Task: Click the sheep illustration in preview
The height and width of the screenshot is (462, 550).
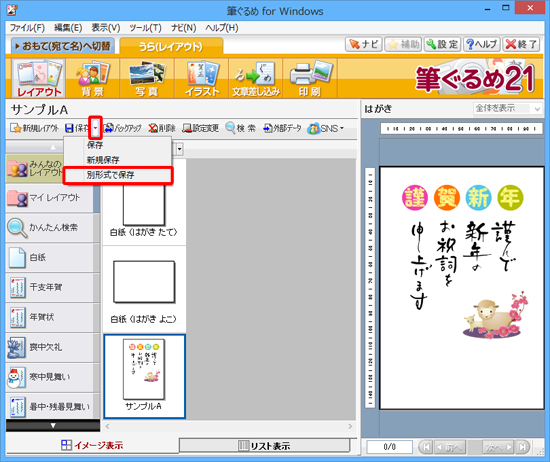Action: pyautogui.click(x=495, y=315)
